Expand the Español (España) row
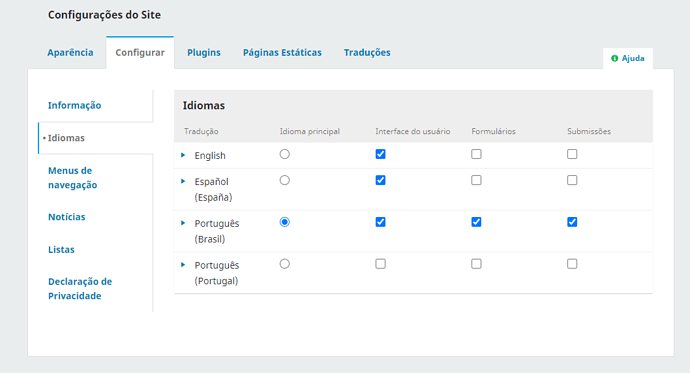The image size is (690, 373). 183,181
